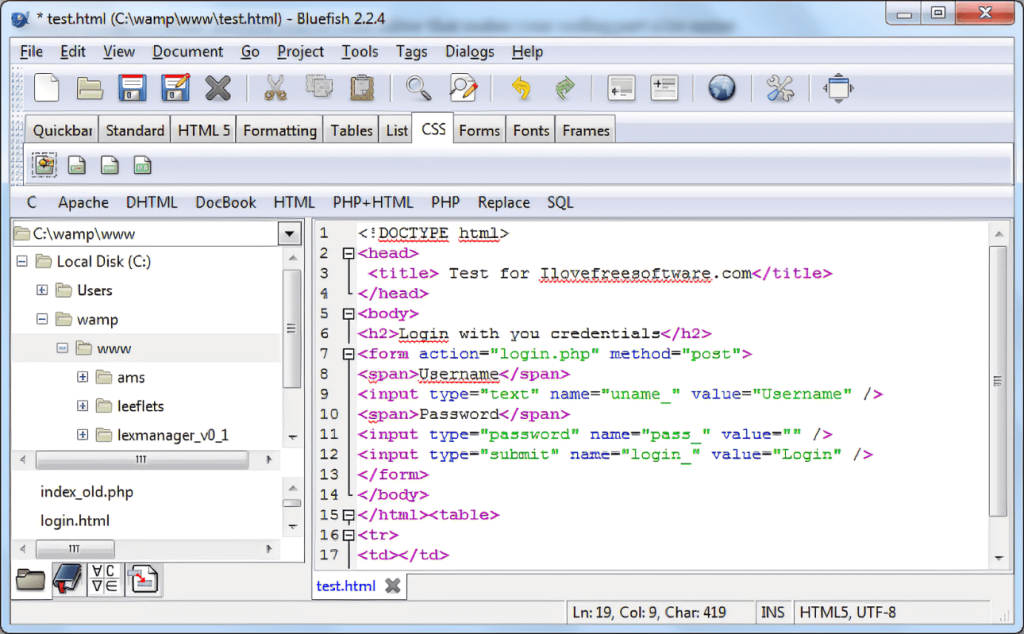Image resolution: width=1024 pixels, height=634 pixels.
Task: Switch to the Frames toolbar tab
Action: 586,131
